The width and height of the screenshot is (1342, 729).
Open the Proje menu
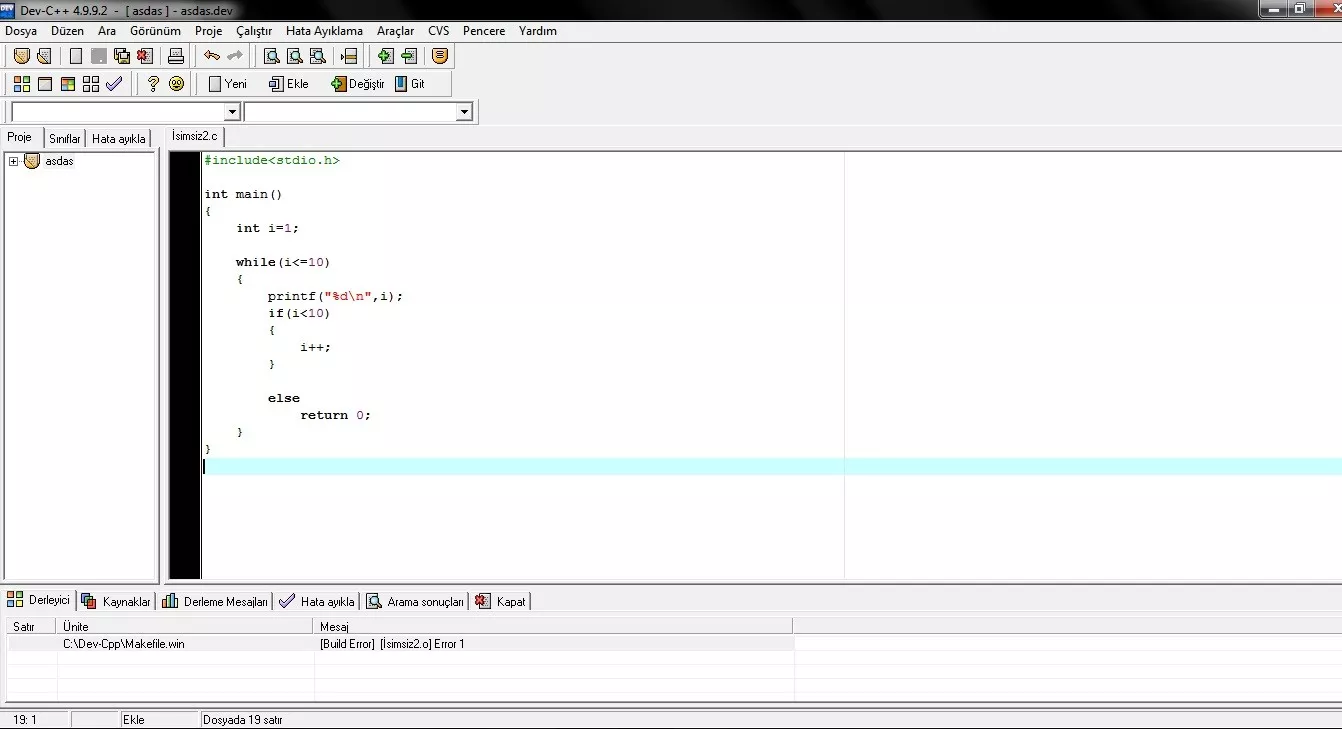click(209, 31)
